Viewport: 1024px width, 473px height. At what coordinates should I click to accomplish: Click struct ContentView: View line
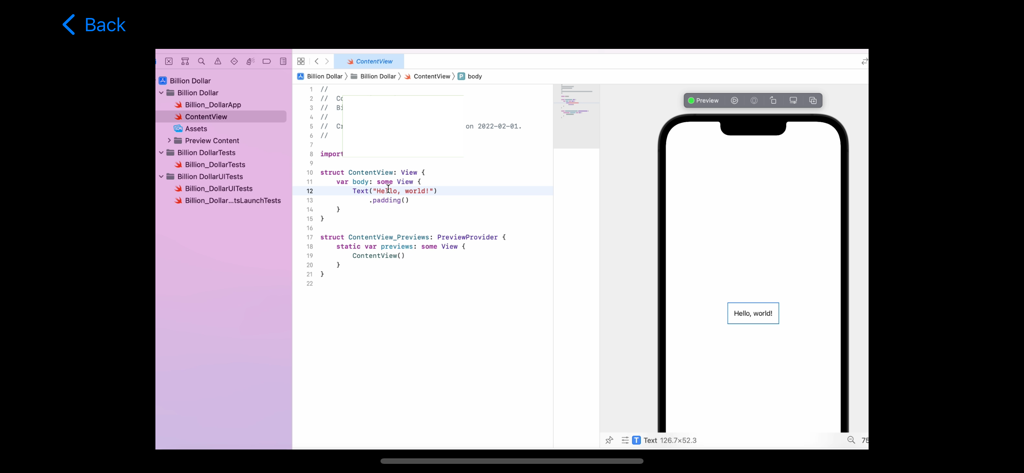372,172
